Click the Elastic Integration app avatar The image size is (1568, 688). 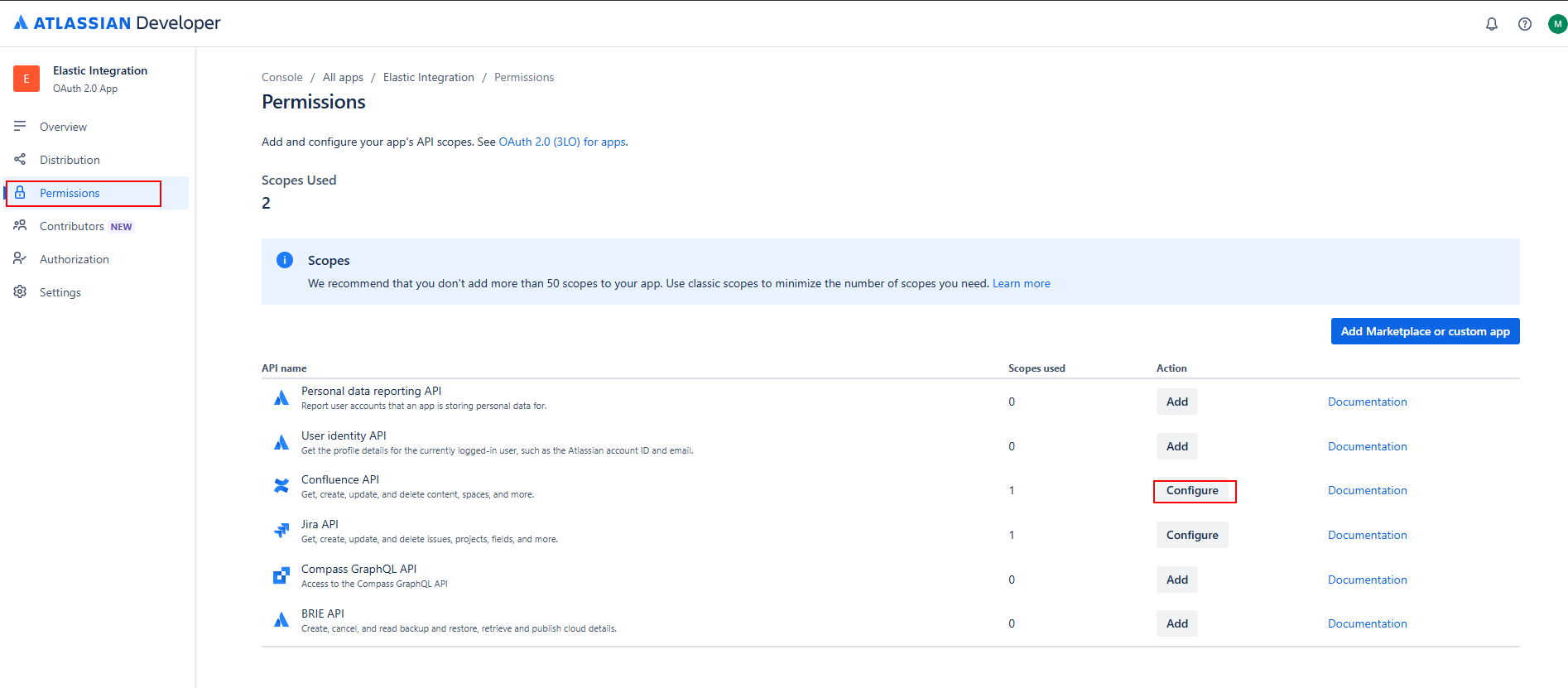(26, 79)
